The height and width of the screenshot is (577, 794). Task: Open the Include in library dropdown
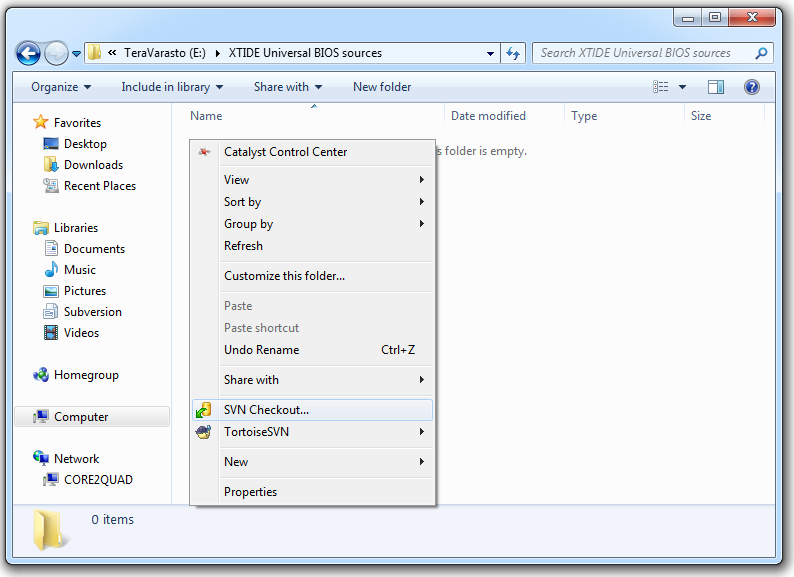(x=172, y=87)
